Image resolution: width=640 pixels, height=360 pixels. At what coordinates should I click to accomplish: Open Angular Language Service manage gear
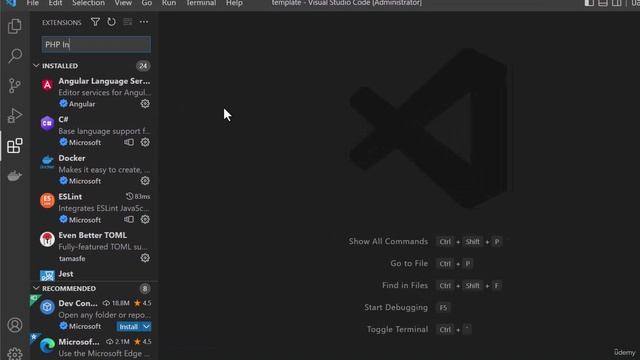[x=145, y=104]
